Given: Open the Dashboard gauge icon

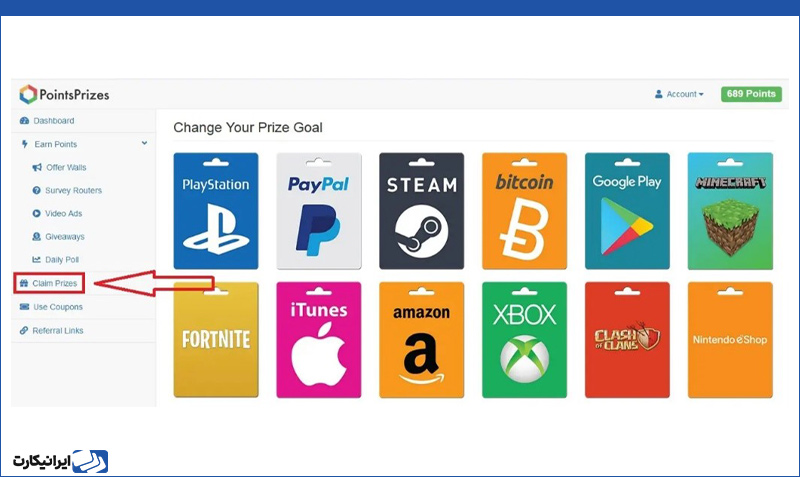Looking at the screenshot, I should pyautogui.click(x=24, y=121).
